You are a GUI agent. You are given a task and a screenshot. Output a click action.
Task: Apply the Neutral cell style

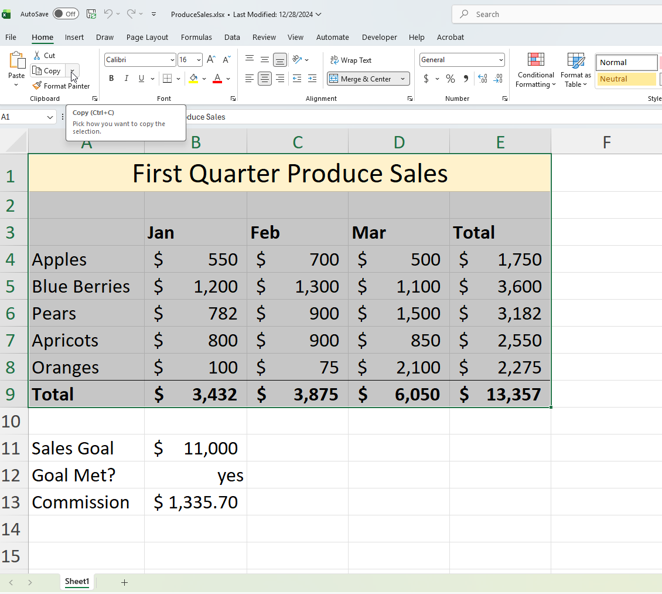626,79
